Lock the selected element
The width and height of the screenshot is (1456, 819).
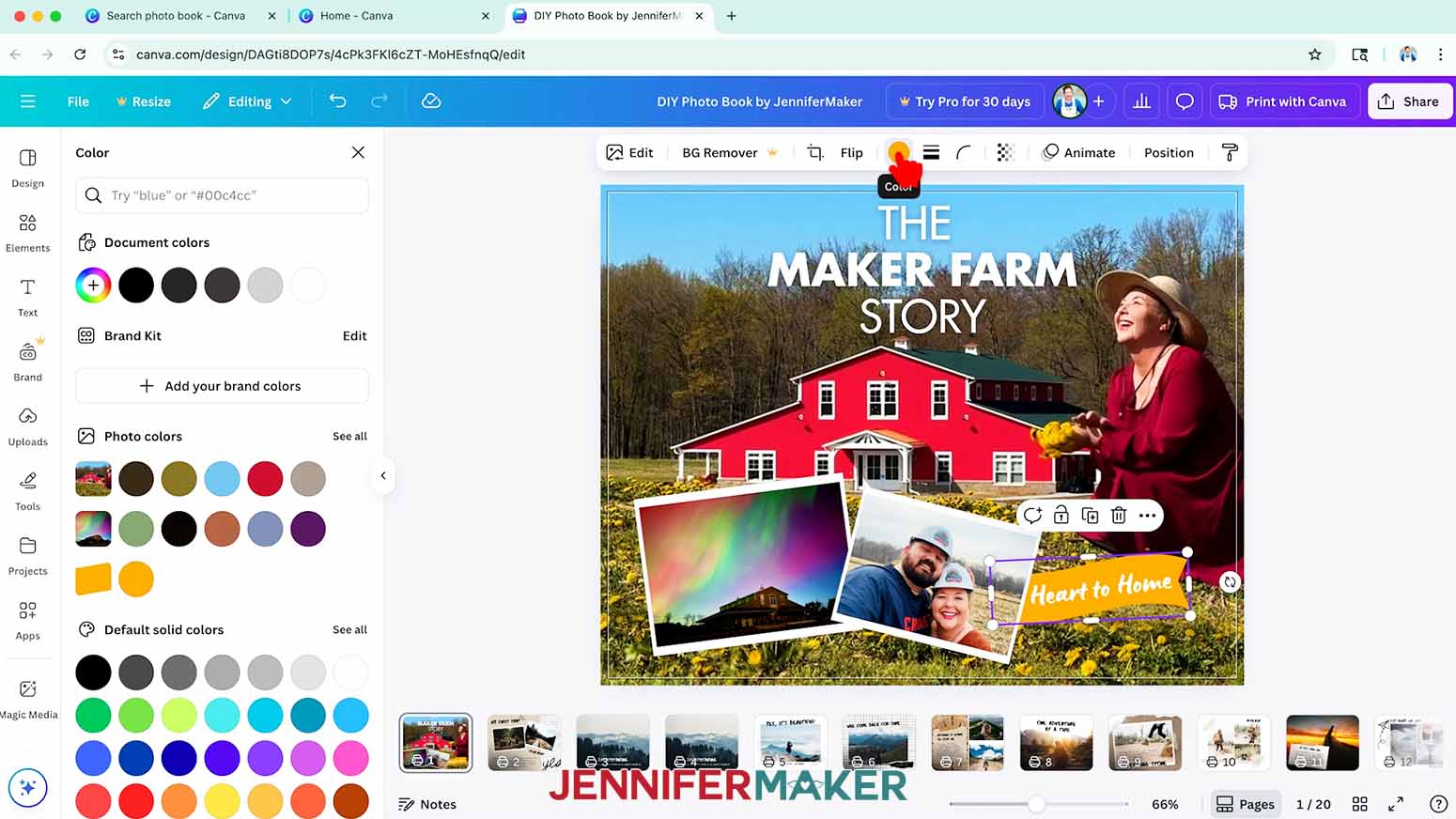coord(1061,515)
